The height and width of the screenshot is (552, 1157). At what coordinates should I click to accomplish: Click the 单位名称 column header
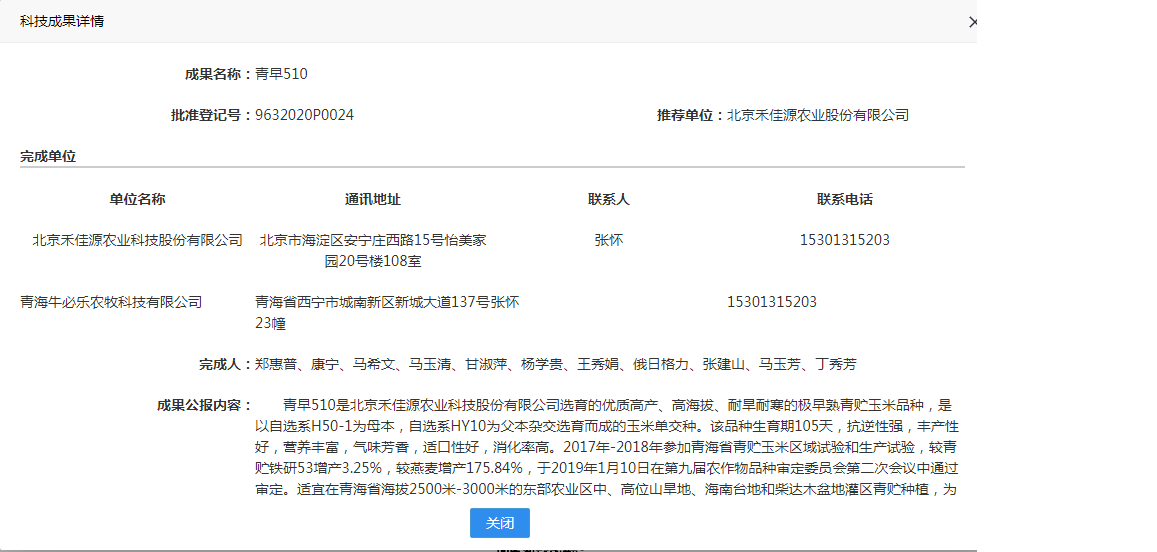click(x=137, y=199)
